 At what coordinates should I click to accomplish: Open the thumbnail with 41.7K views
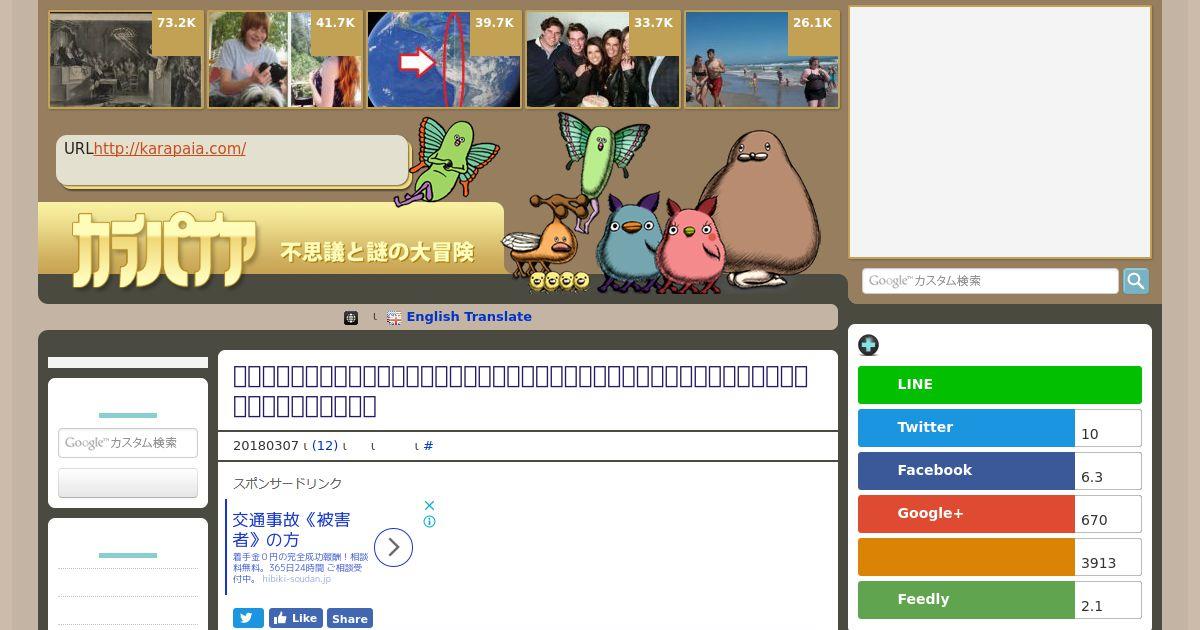pos(285,60)
